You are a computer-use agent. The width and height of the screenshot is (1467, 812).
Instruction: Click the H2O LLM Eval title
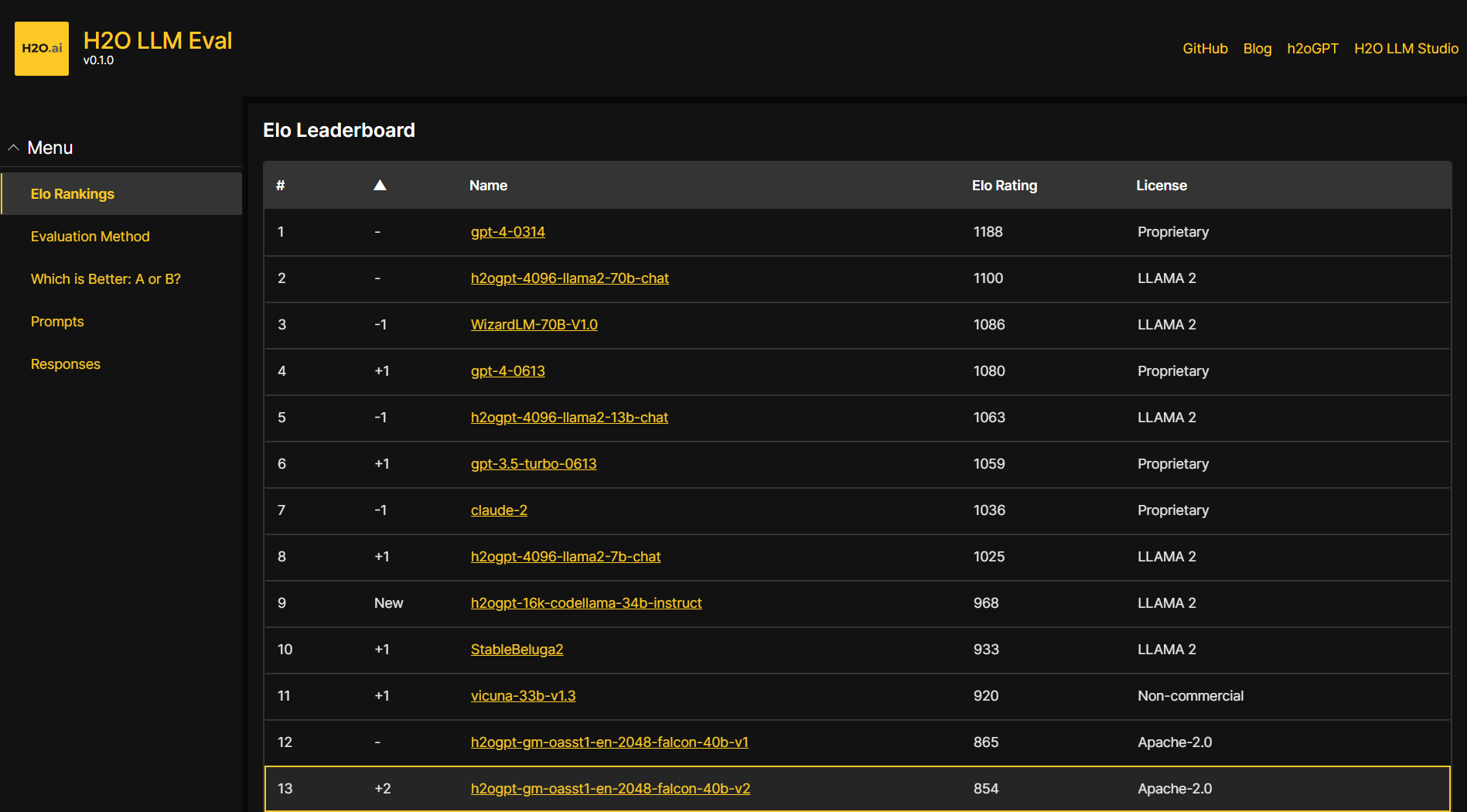pyautogui.click(x=158, y=40)
